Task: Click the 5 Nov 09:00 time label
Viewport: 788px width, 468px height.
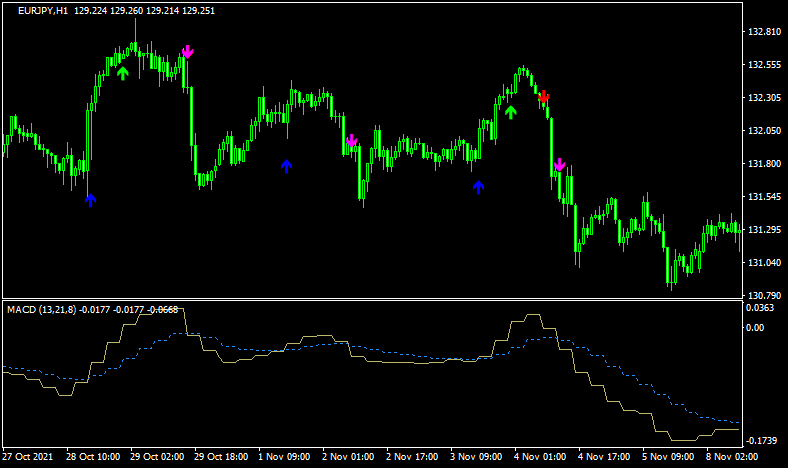Action: (668, 457)
